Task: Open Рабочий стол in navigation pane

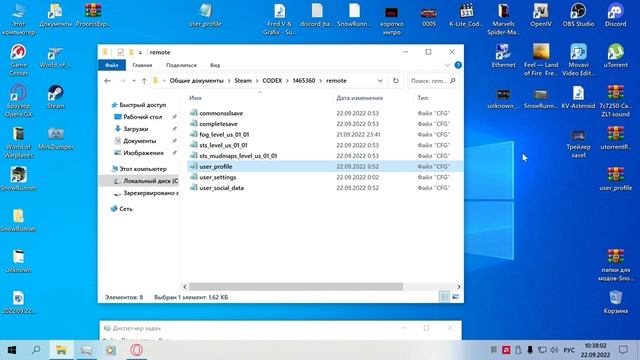Action: coord(142,117)
